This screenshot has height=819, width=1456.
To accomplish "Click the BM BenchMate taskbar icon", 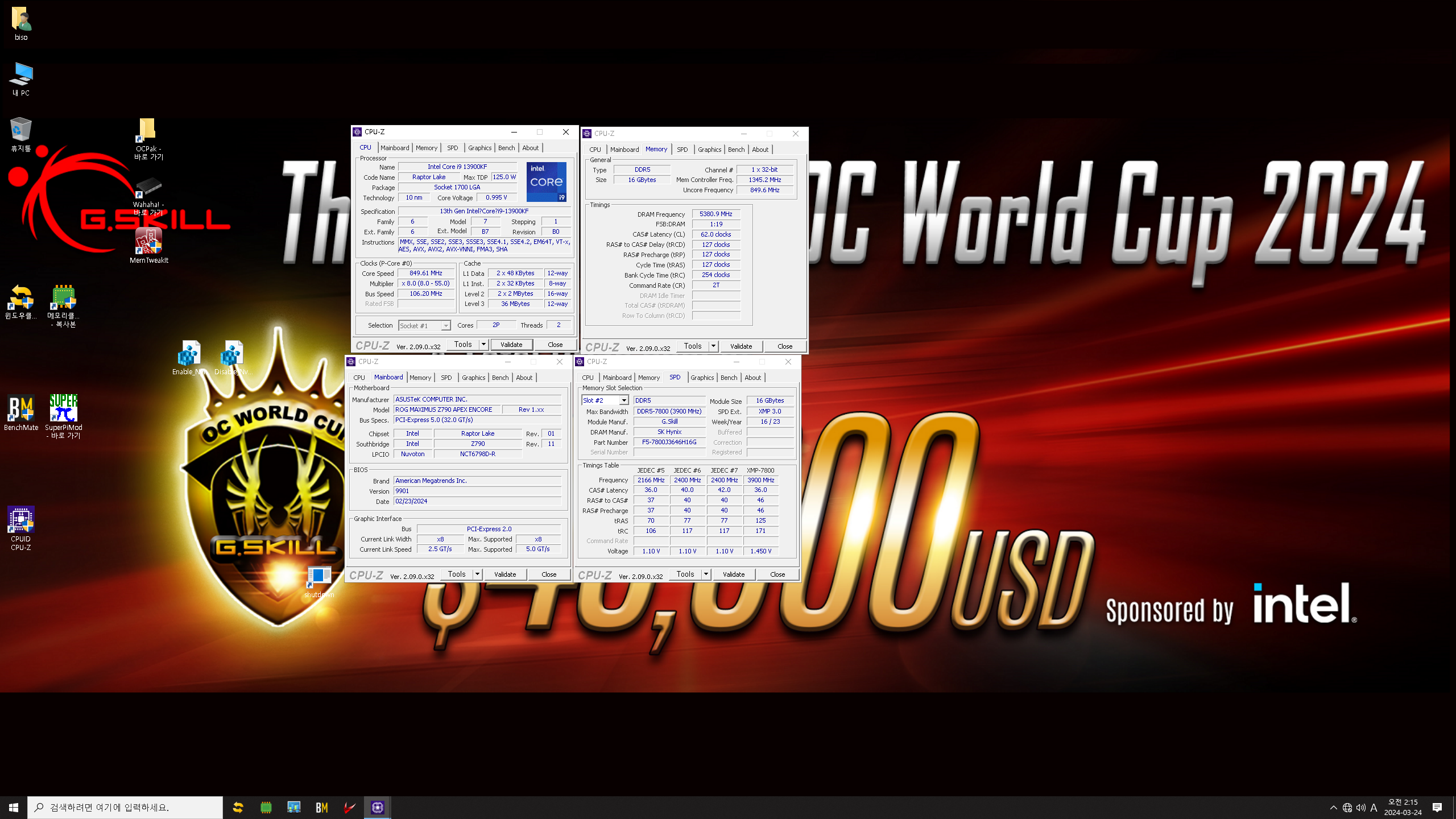I will [x=321, y=807].
